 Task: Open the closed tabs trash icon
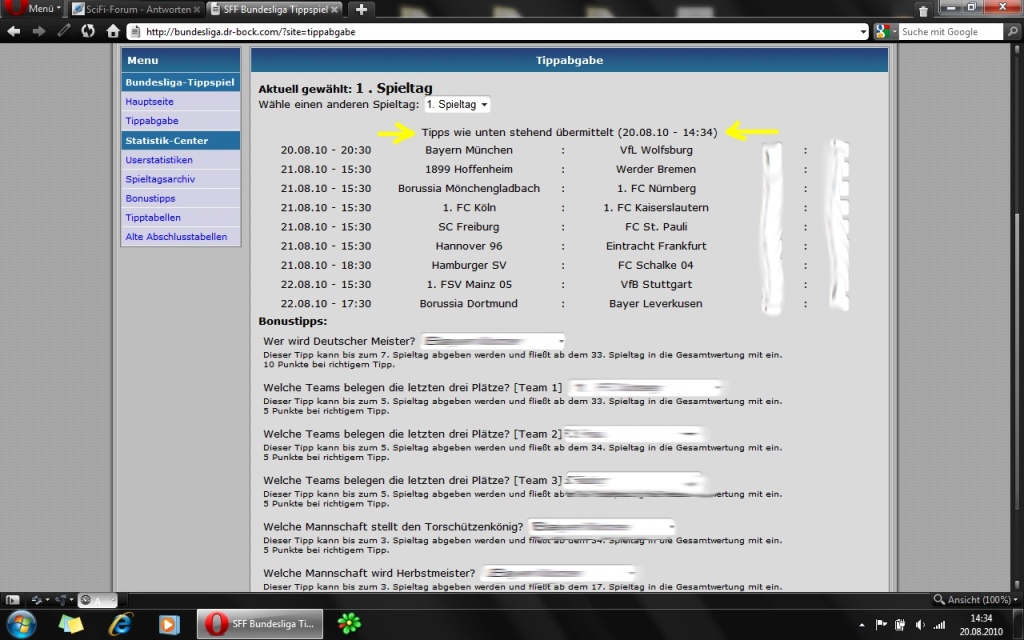(923, 9)
